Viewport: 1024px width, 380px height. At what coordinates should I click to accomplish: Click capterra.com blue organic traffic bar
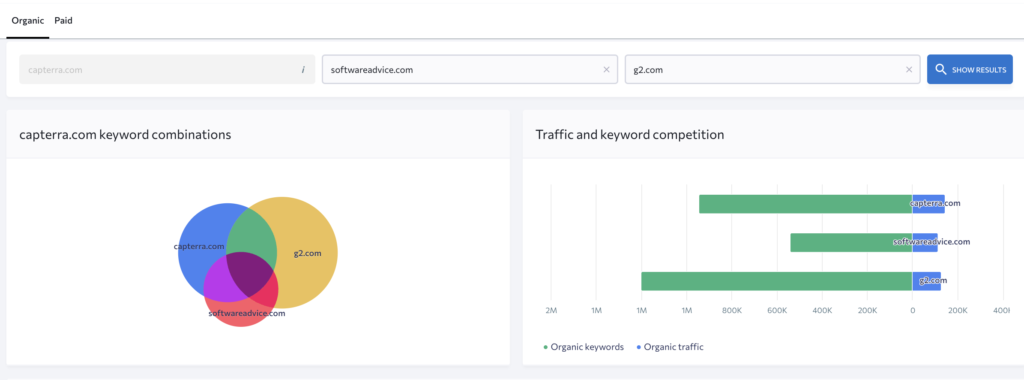[x=928, y=204]
